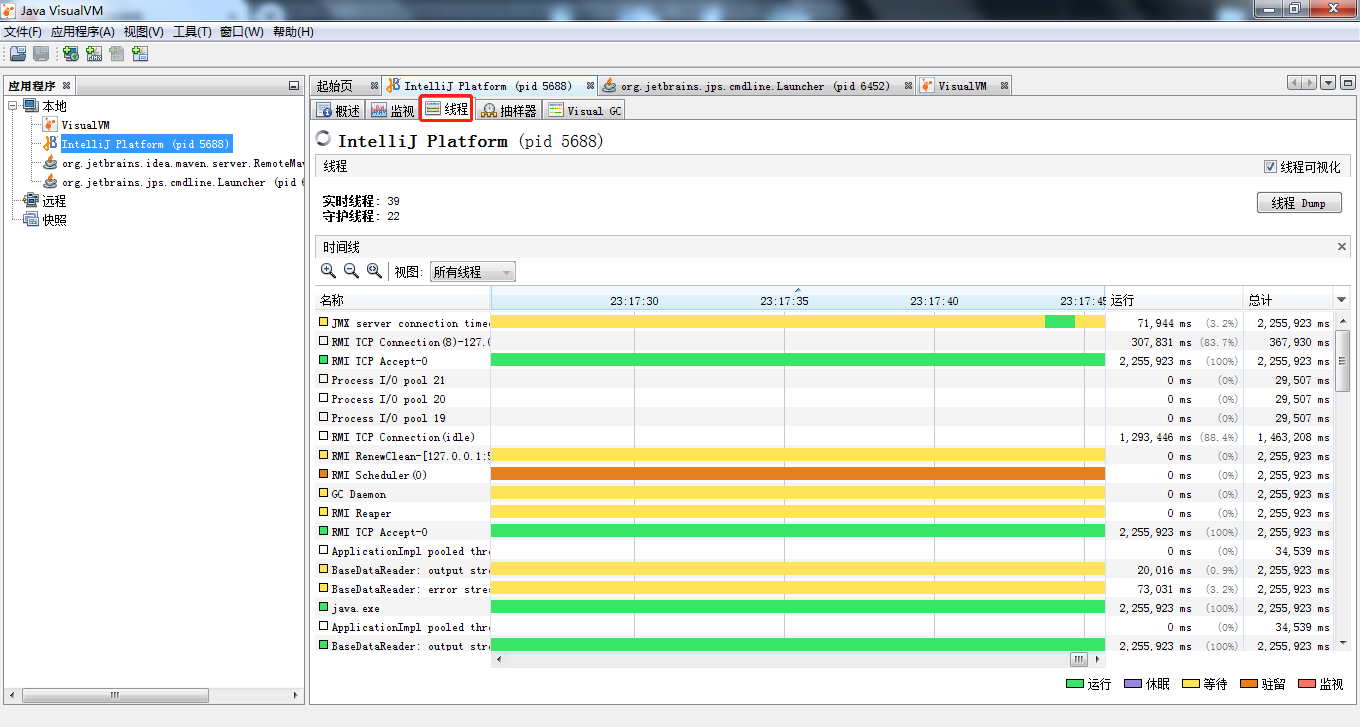
Task: Collapse the 本地 tree node
Action: pyautogui.click(x=12, y=106)
